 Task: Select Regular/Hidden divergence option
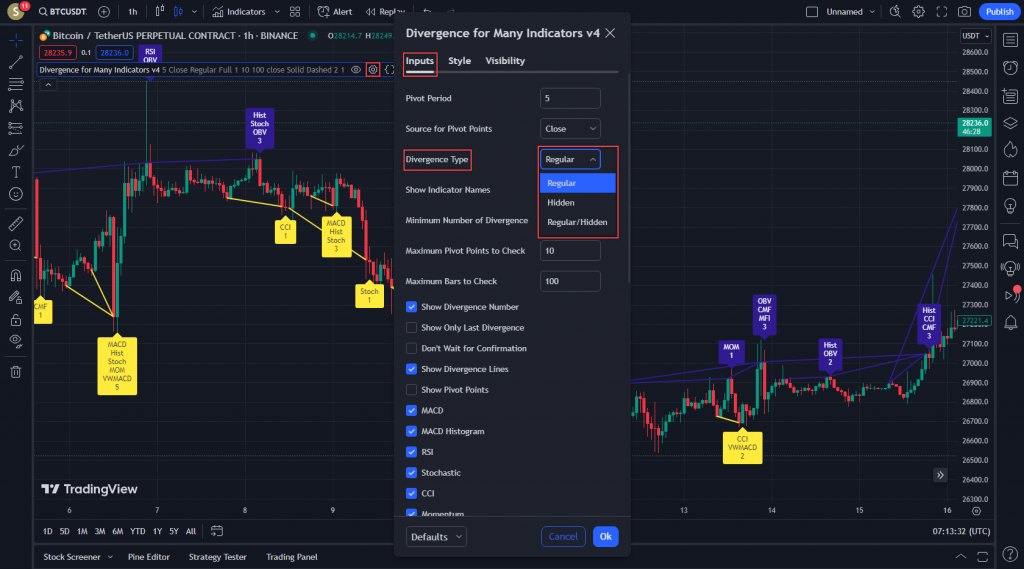(577, 222)
